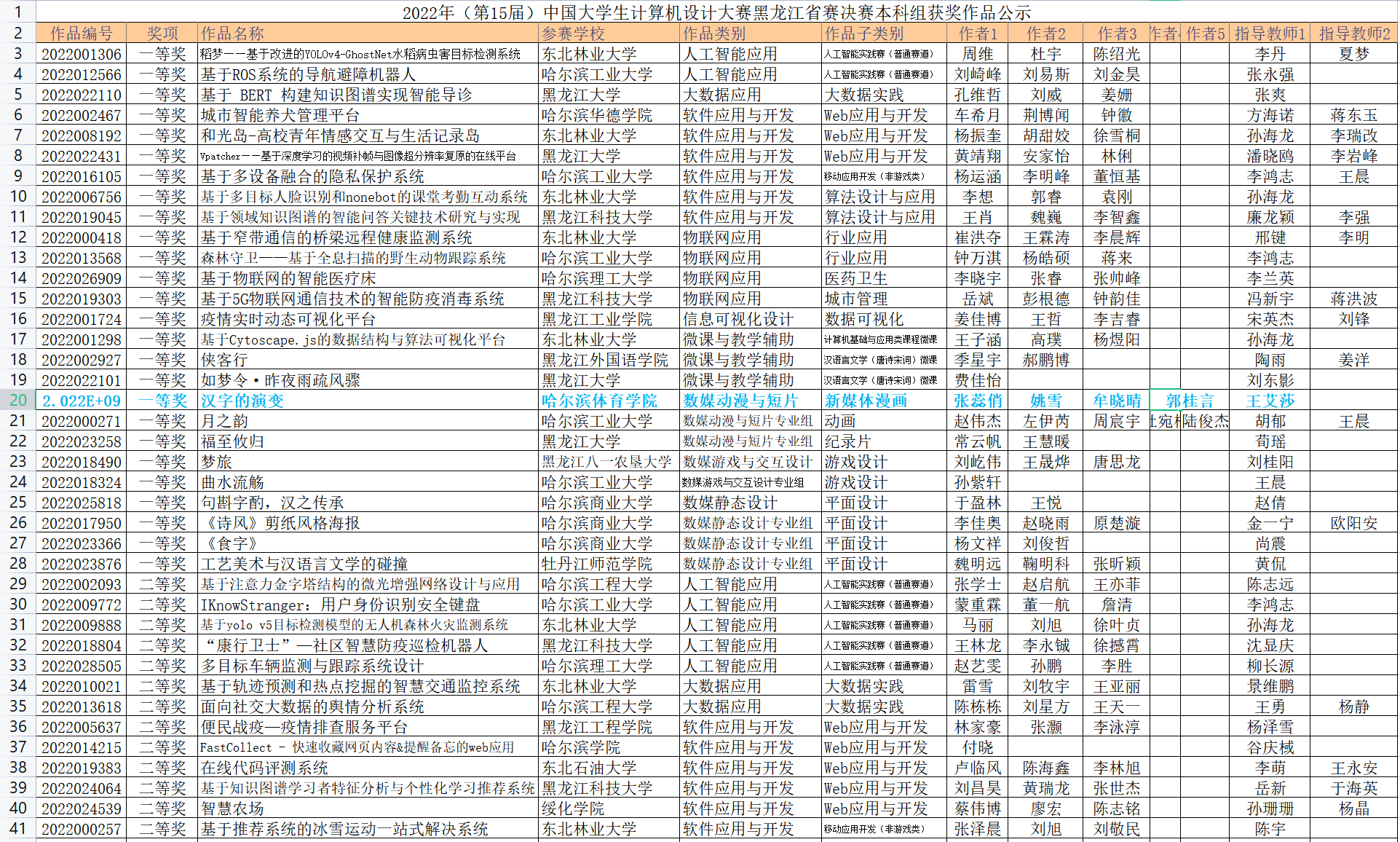Select the 曲水流觞 cell

232,482
